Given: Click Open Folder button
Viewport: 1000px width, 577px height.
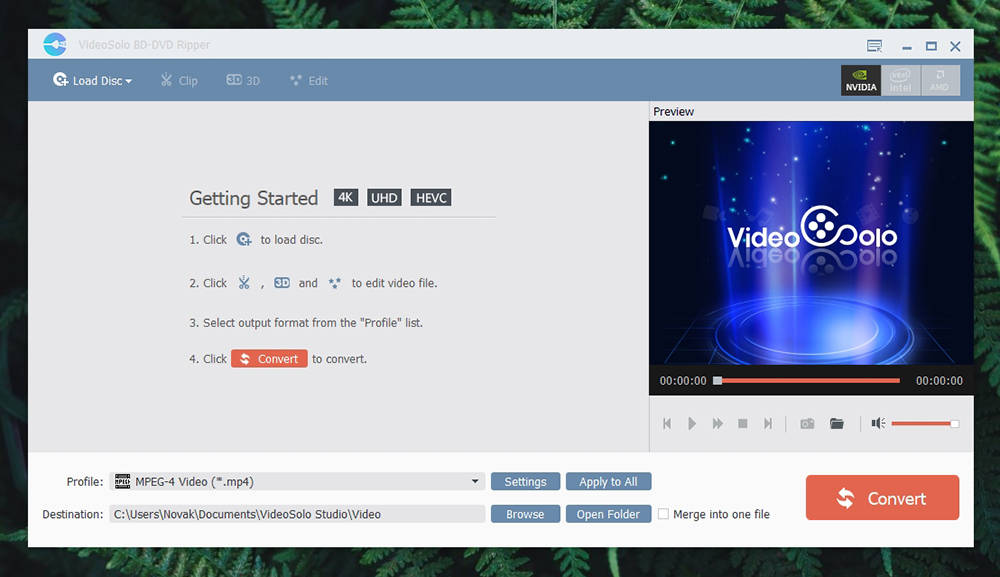Looking at the screenshot, I should pyautogui.click(x=608, y=514).
